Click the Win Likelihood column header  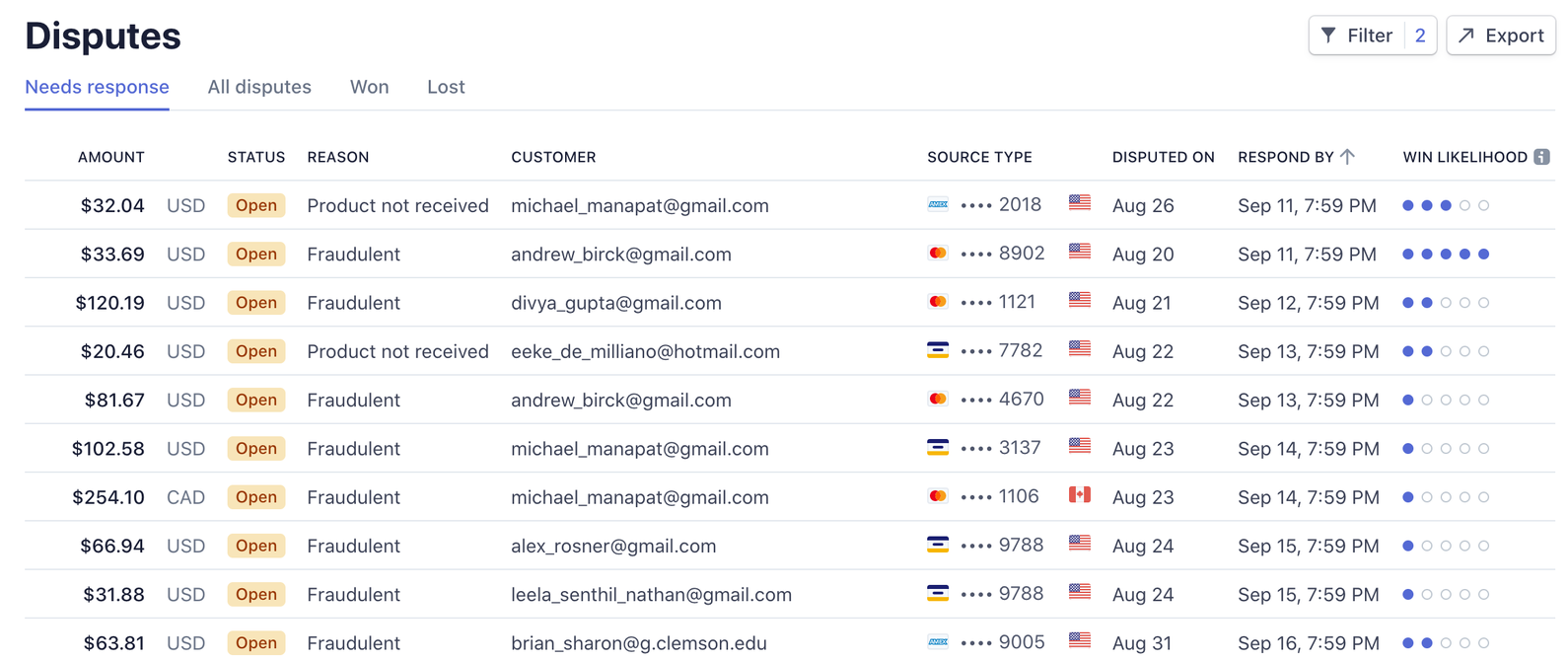[x=1465, y=157]
